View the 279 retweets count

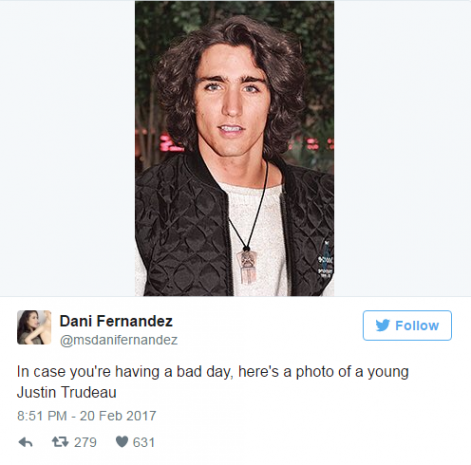[x=85, y=442]
